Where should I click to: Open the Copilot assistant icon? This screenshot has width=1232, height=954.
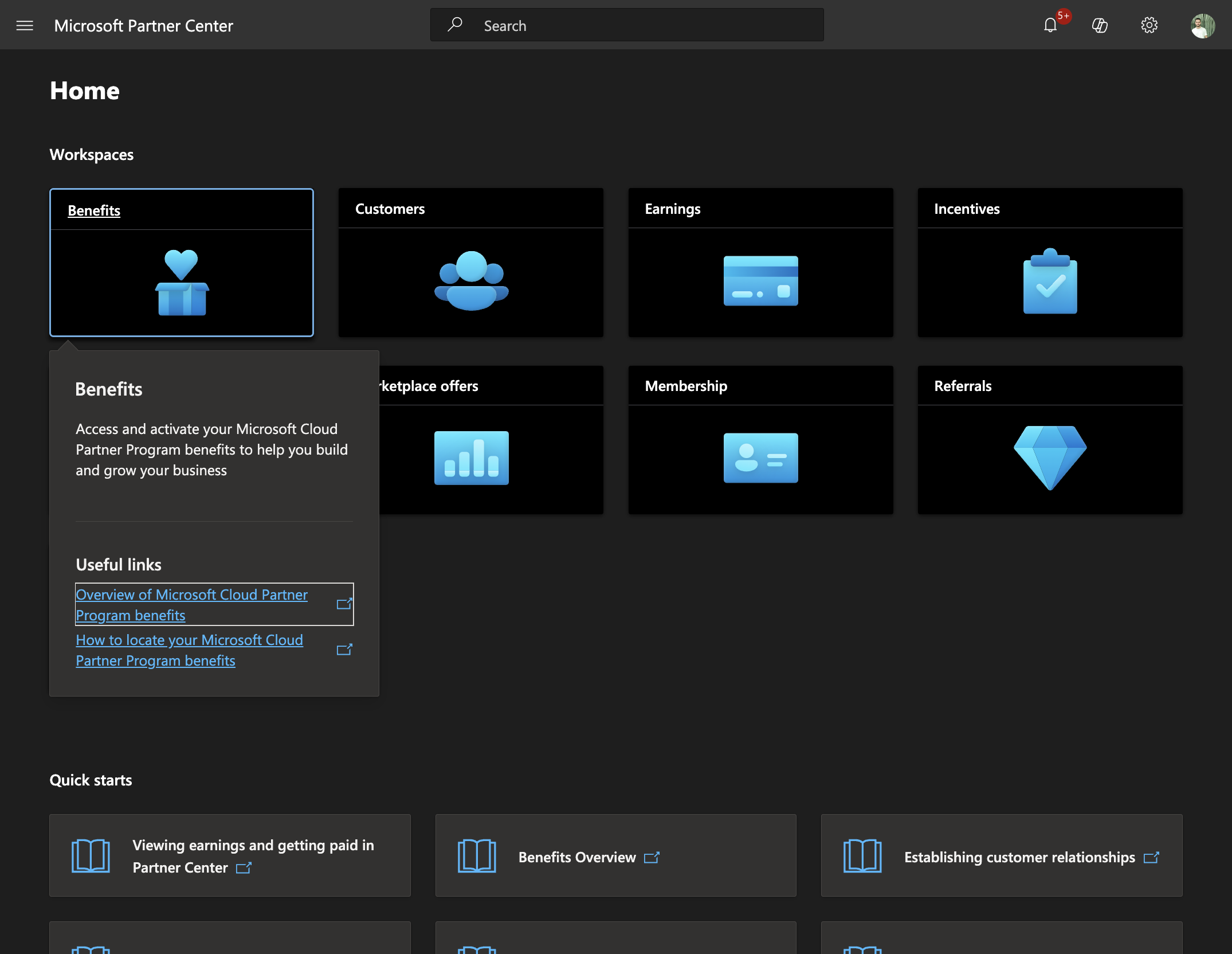[x=1100, y=25]
